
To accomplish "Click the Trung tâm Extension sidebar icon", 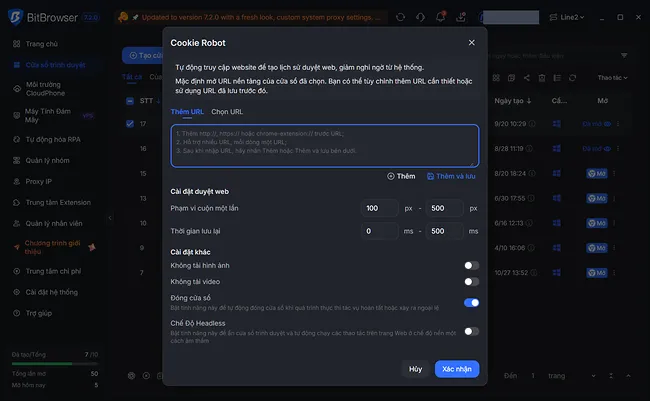I will [x=17, y=202].
